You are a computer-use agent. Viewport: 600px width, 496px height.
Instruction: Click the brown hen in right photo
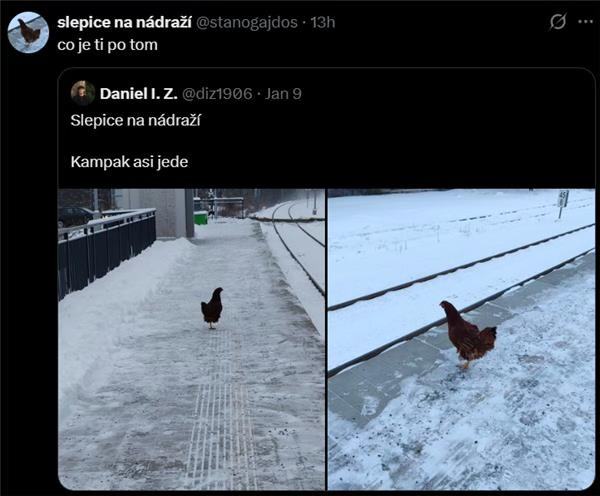(468, 335)
